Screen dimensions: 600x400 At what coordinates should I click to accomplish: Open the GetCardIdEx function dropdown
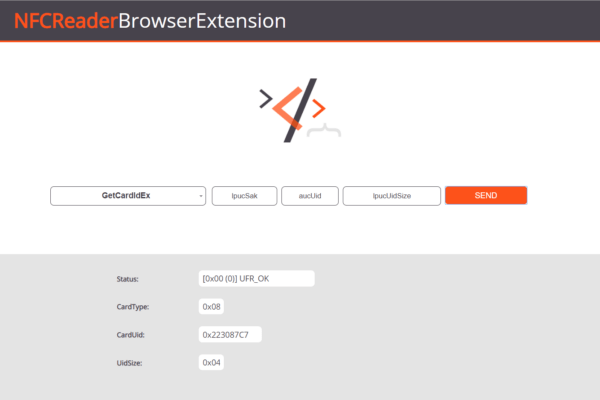[128, 196]
